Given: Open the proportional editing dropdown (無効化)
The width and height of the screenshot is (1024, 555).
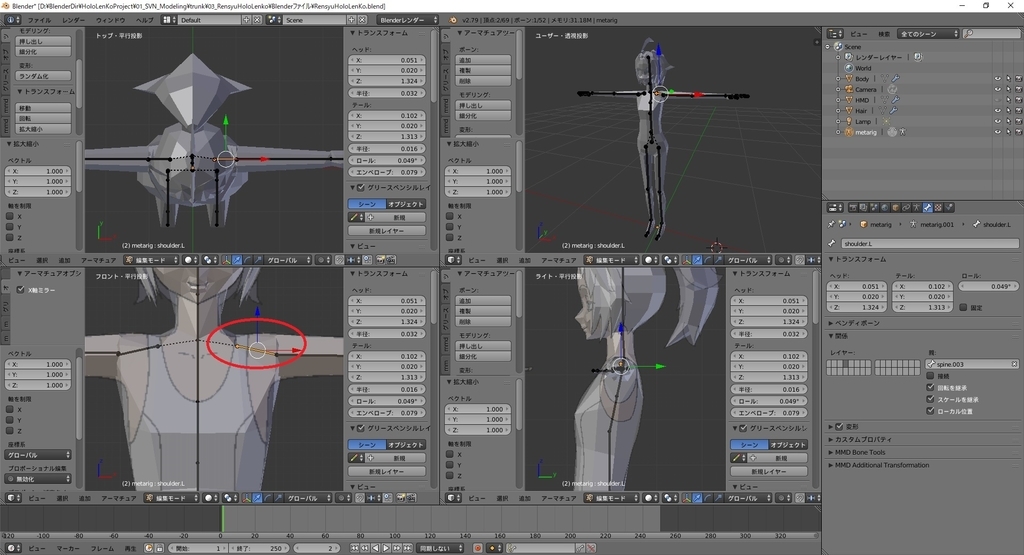Looking at the screenshot, I should click(x=39, y=479).
